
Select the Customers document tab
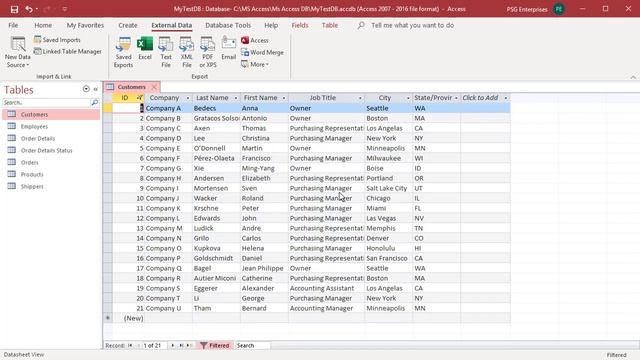pos(131,87)
